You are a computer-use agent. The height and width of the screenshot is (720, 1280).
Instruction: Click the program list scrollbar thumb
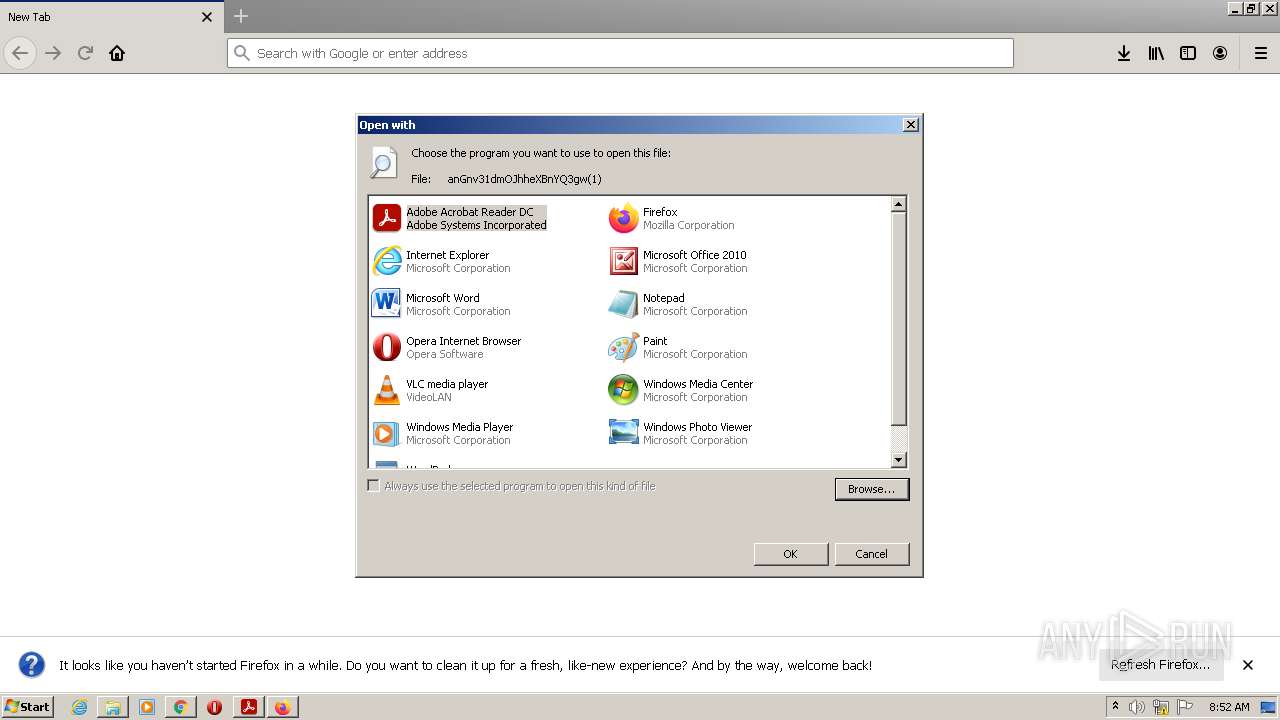tap(898, 319)
